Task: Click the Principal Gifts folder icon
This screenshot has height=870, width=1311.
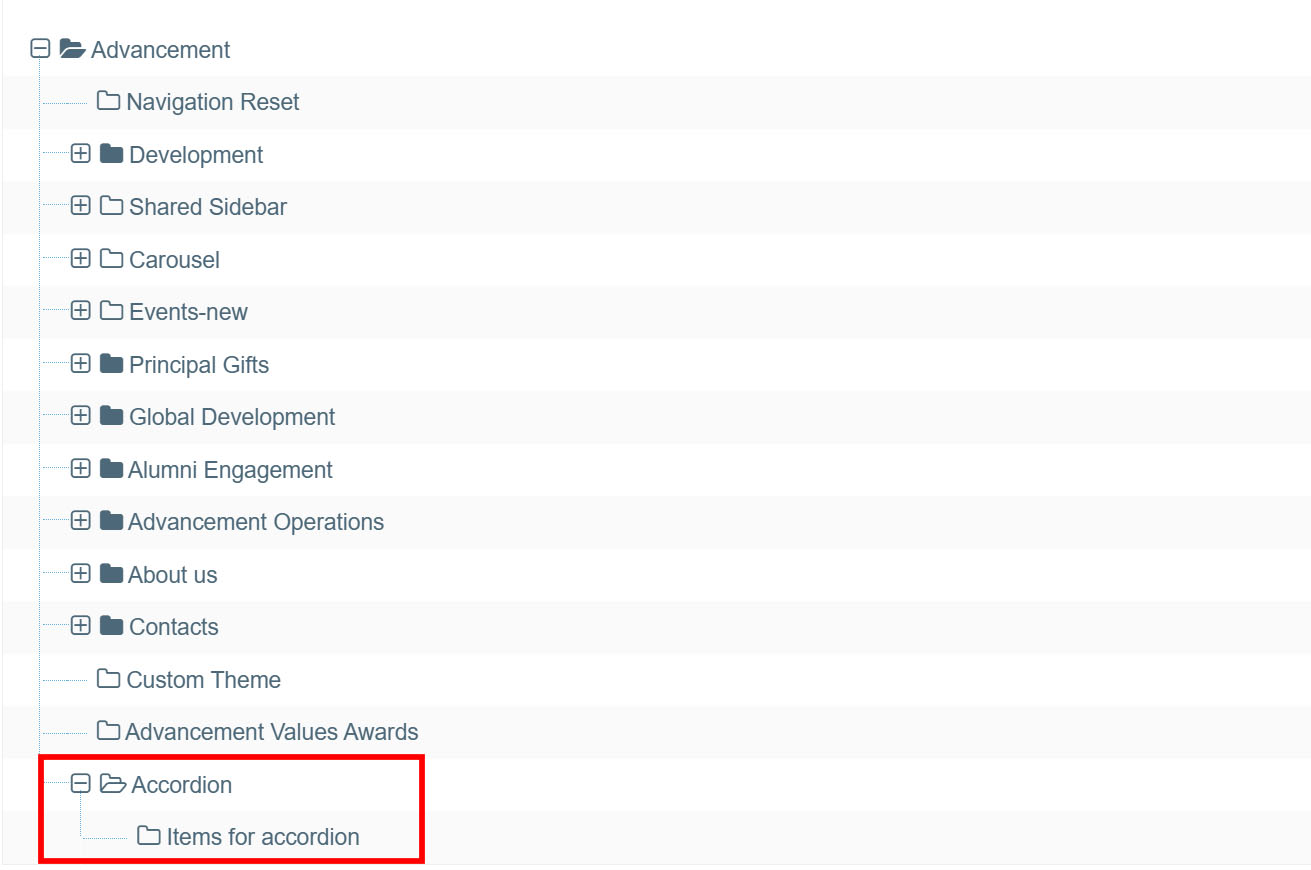Action: (x=111, y=364)
